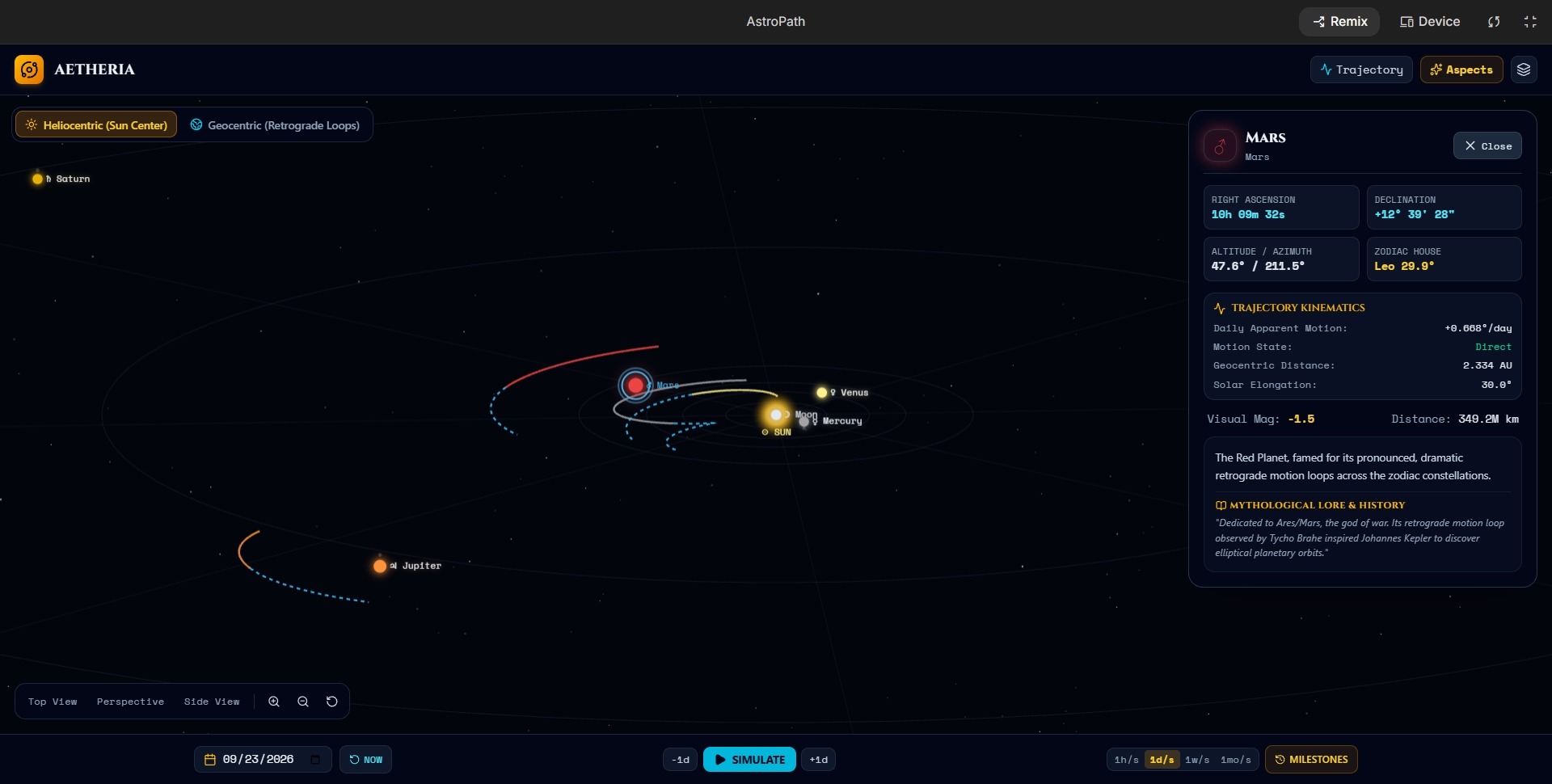Switch to Heliocentric (Sun Center) mode

coord(96,124)
